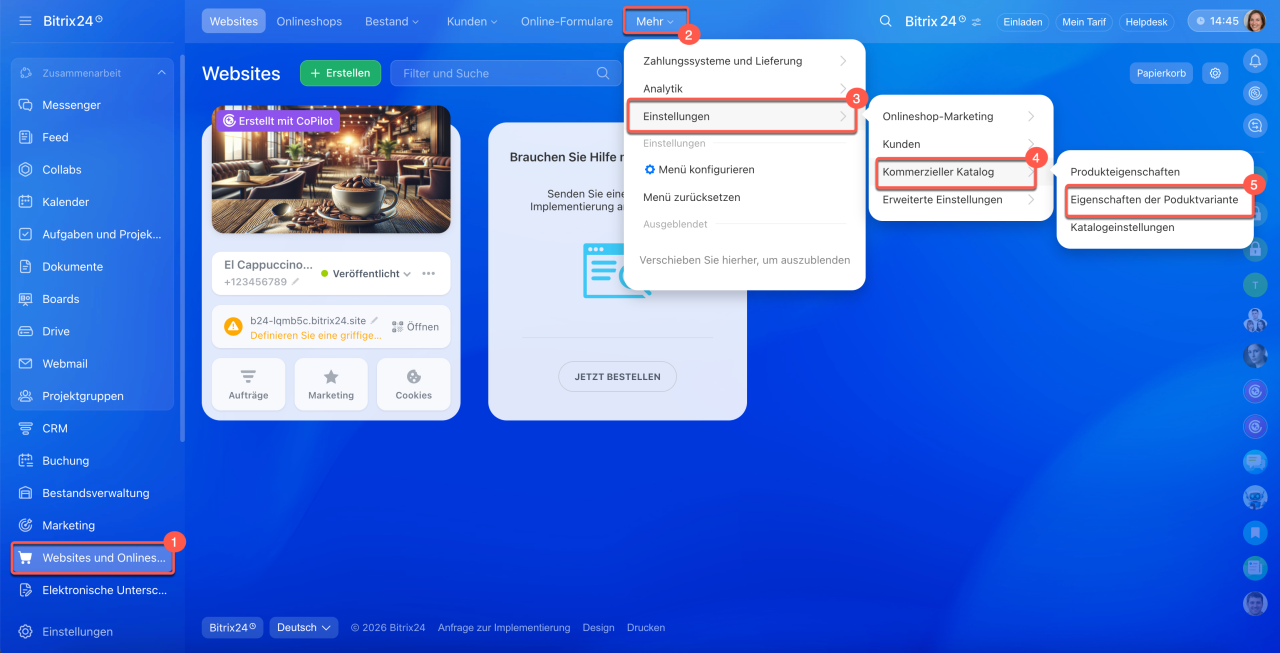Viewport: 1280px width, 653px height.
Task: Open the Kunden entry in Einstellungen submenu
Action: click(x=960, y=144)
